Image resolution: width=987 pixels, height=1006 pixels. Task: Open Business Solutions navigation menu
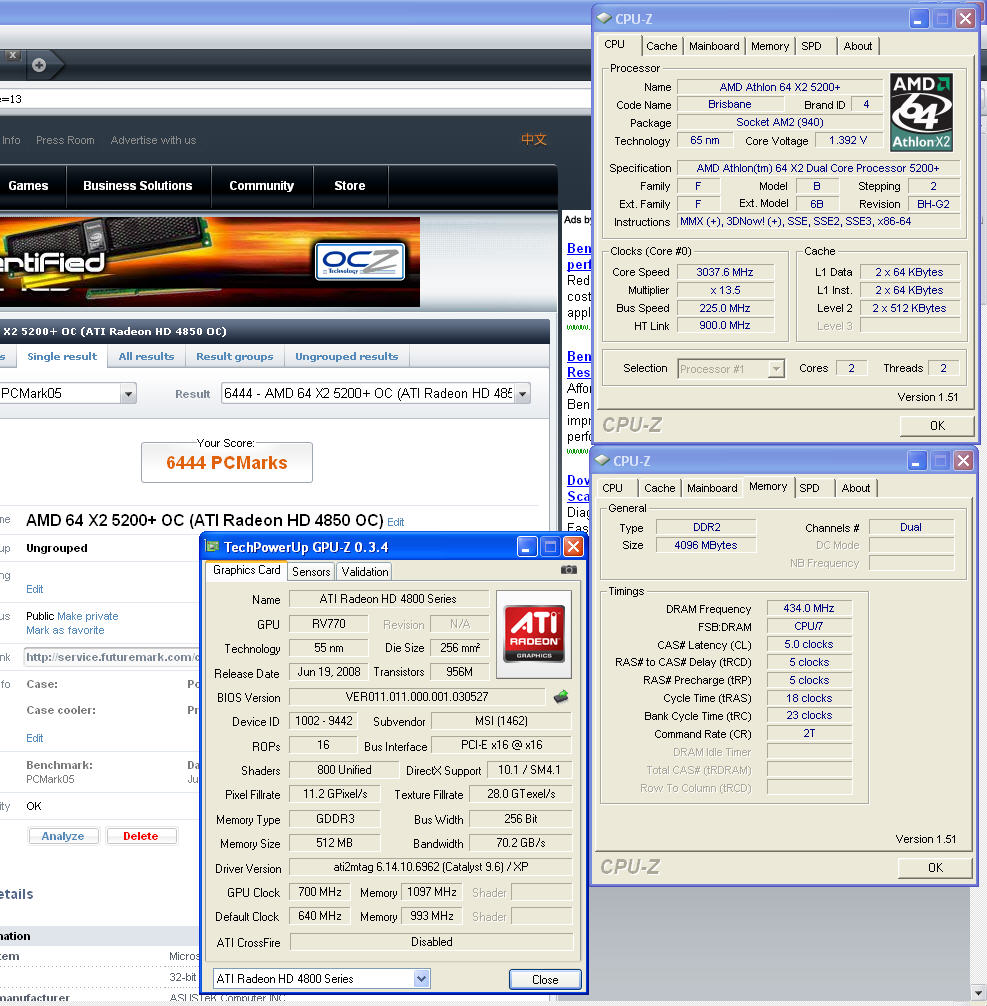tap(137, 185)
